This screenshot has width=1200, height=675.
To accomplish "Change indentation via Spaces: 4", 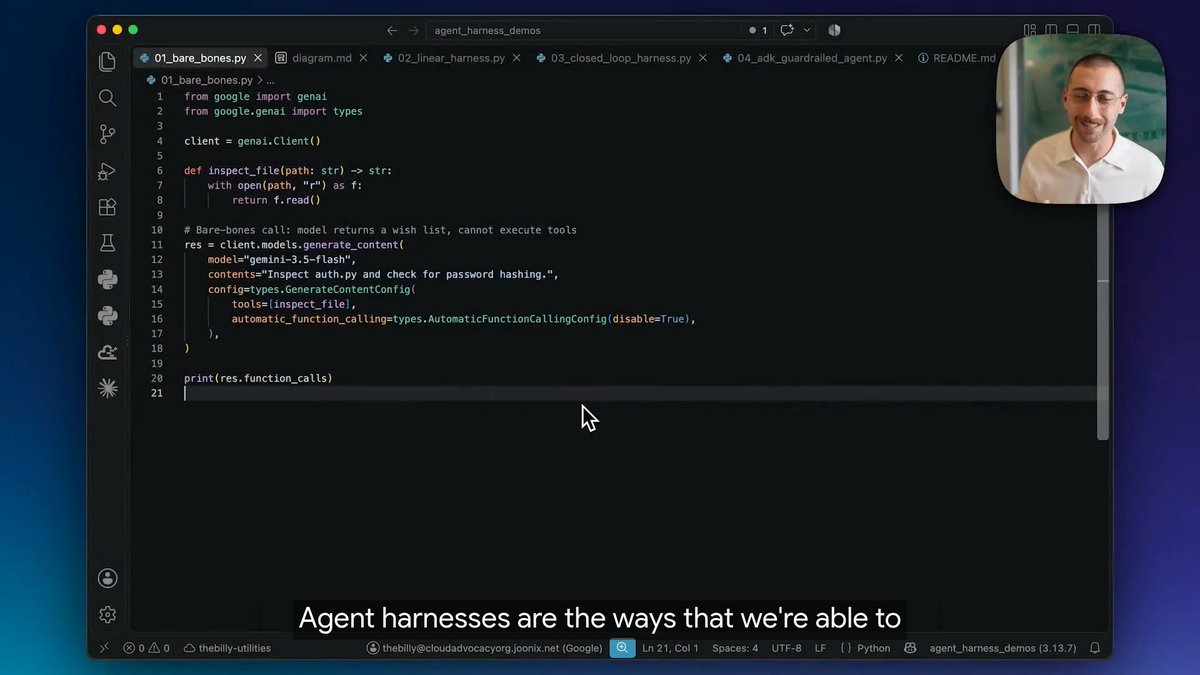I will 735,648.
